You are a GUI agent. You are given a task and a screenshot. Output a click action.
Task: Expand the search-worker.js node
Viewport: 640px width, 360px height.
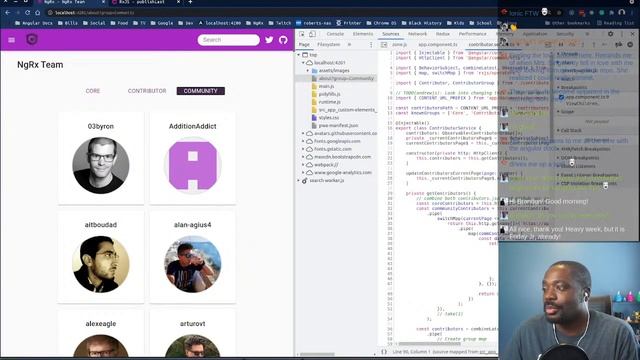coord(299,180)
